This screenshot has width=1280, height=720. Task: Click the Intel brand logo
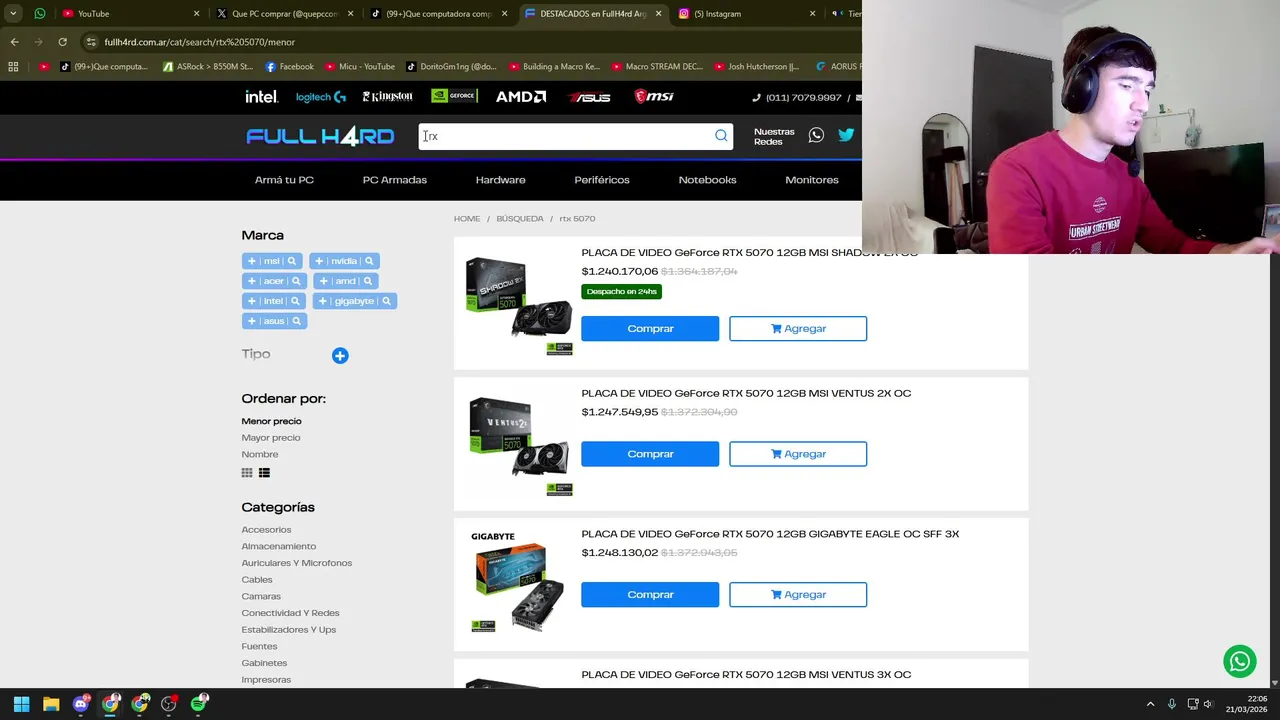tap(261, 97)
